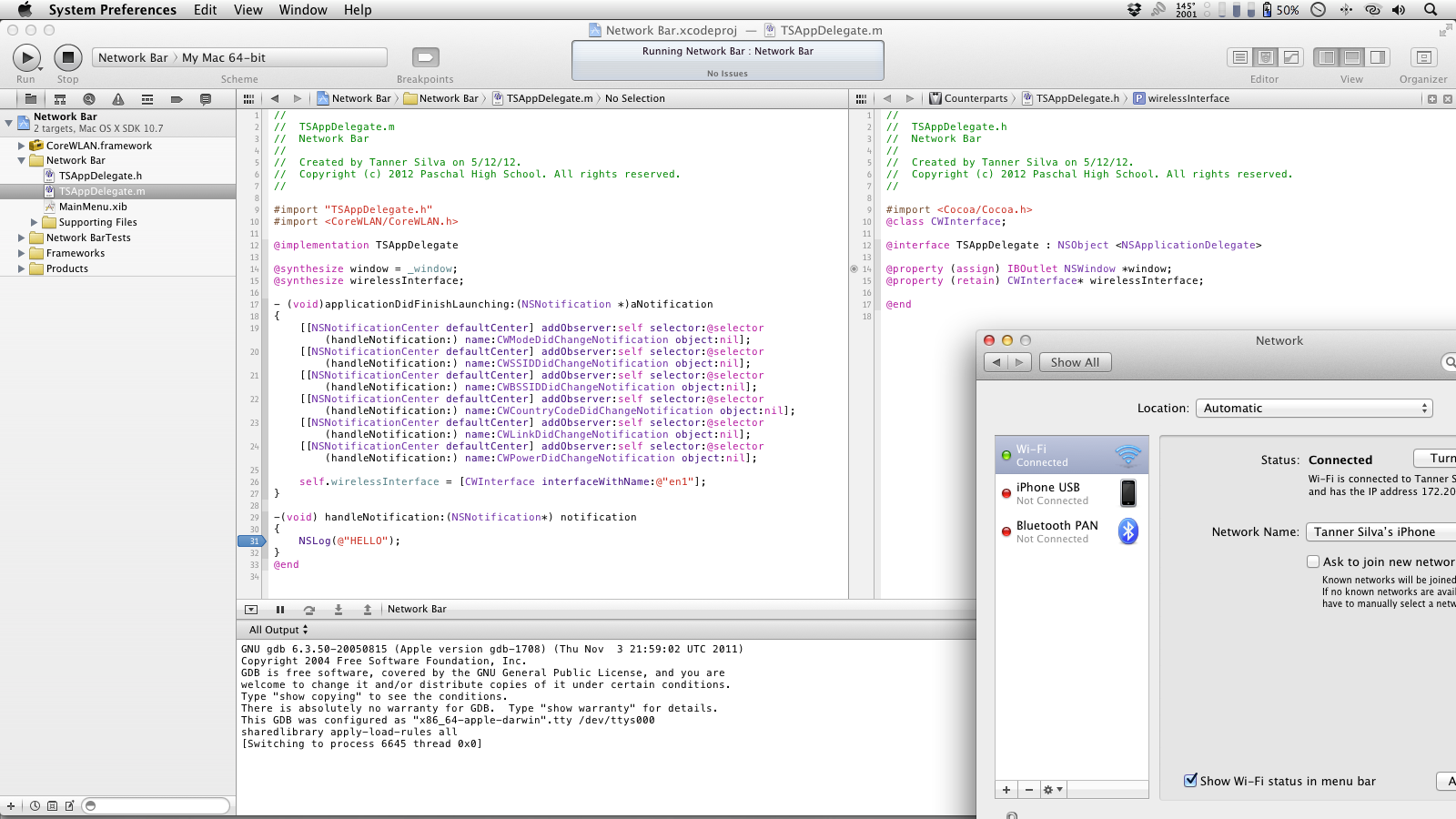Close the assistant editor pane
Viewport: 1456px width, 819px height.
(1448, 98)
